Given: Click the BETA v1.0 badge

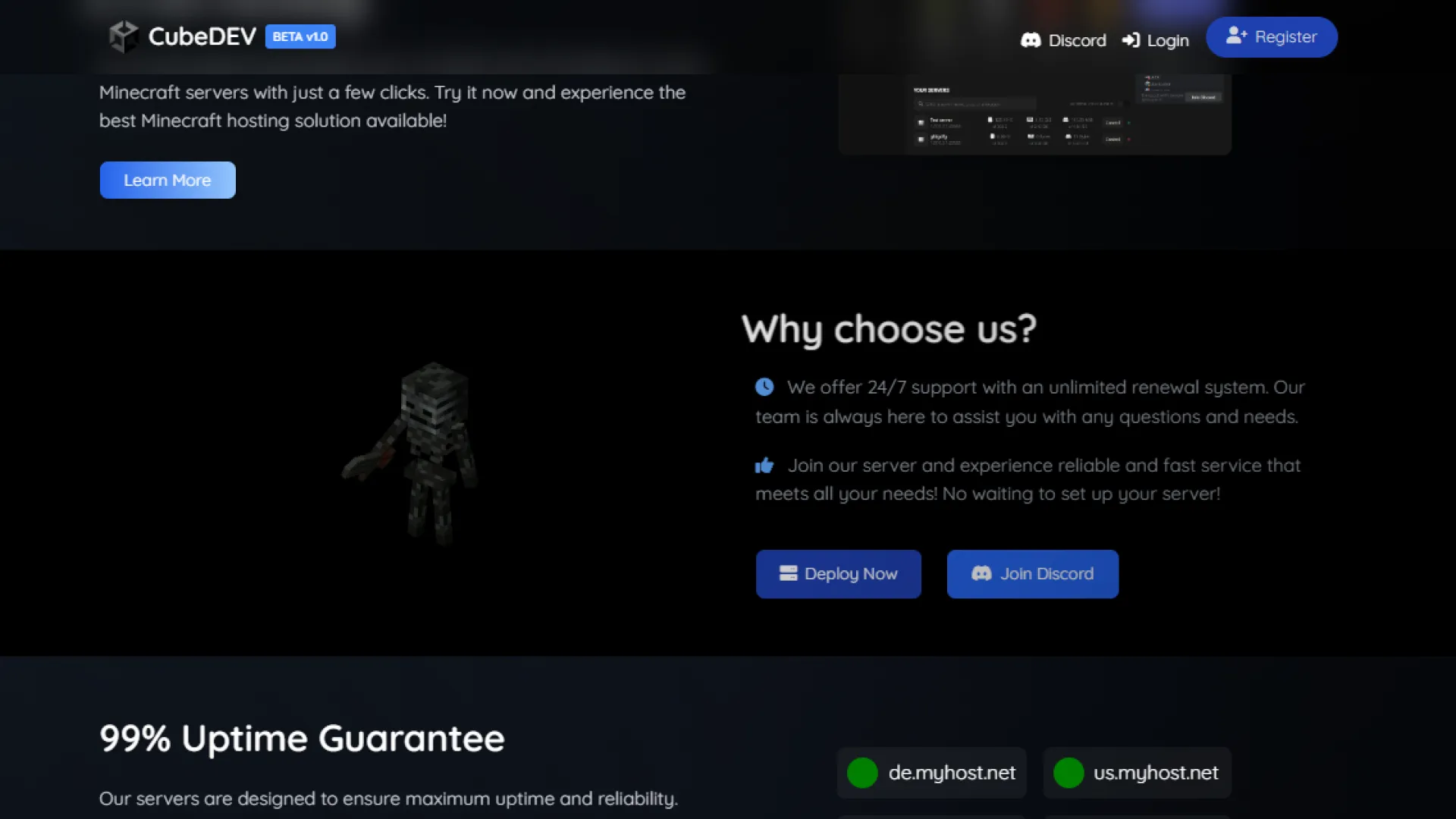Looking at the screenshot, I should [300, 36].
